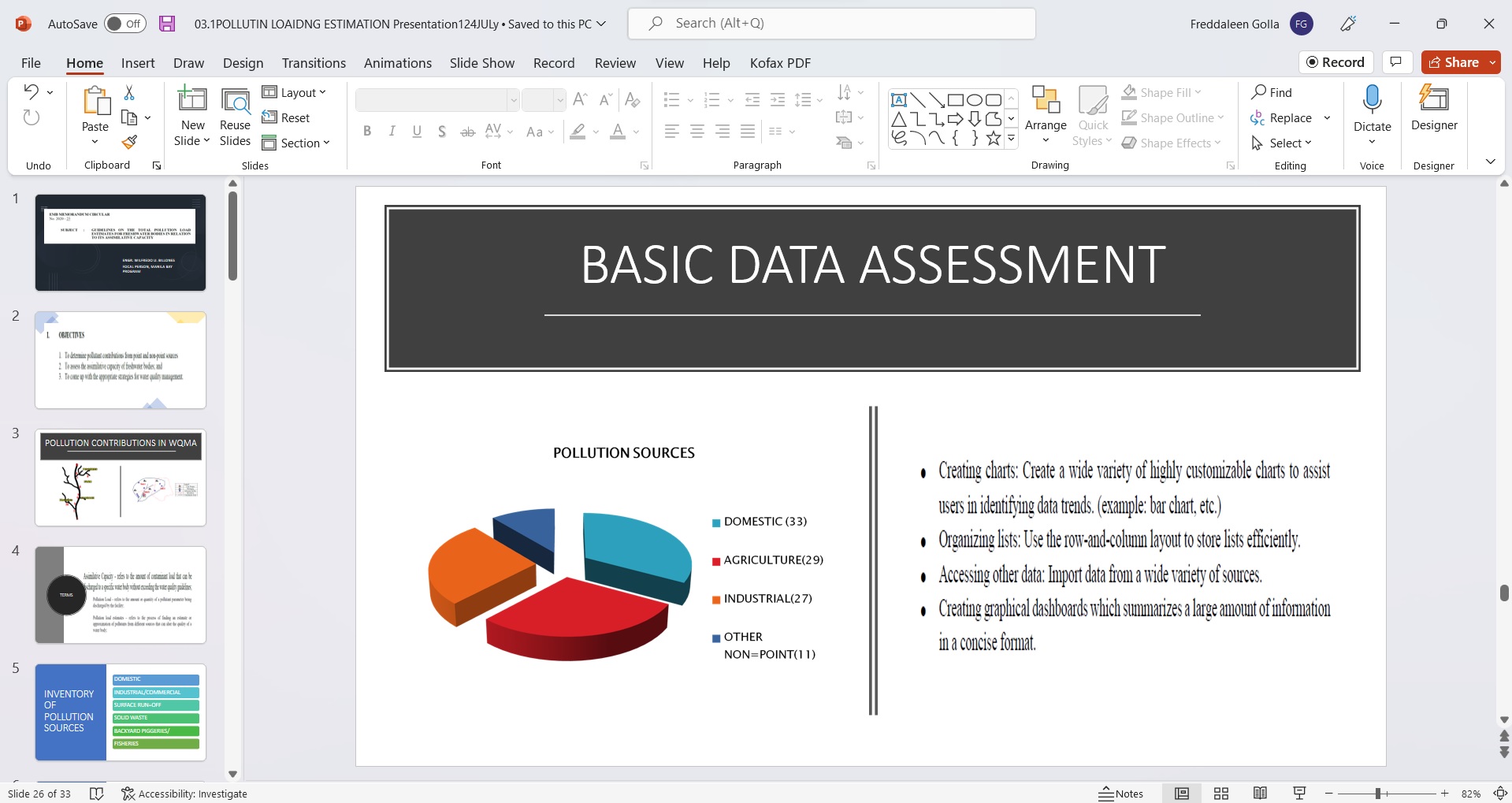The image size is (1512, 803).
Task: Decrease the list indent level
Action: tap(752, 99)
